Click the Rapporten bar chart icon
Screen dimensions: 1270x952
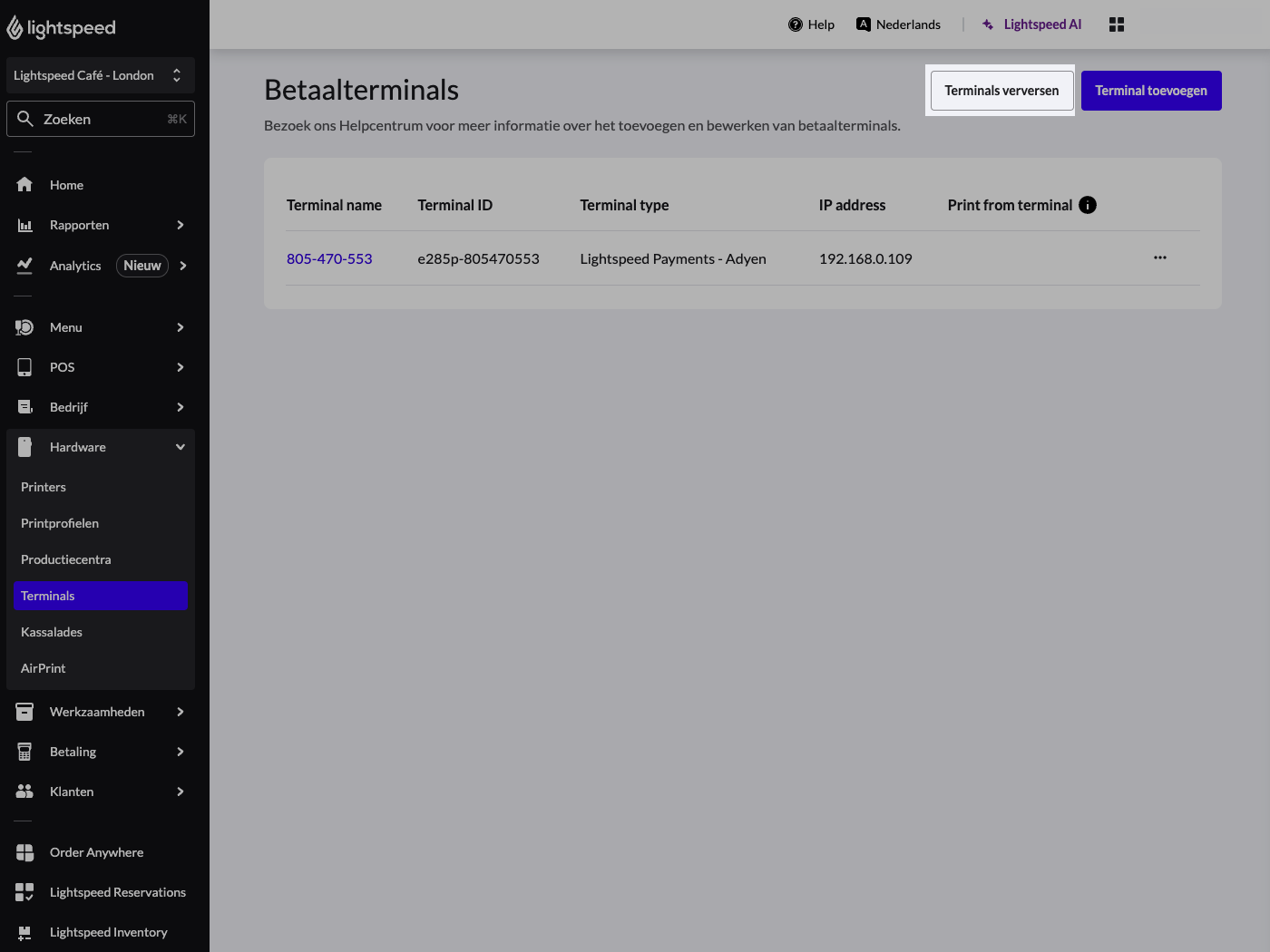pyautogui.click(x=24, y=225)
